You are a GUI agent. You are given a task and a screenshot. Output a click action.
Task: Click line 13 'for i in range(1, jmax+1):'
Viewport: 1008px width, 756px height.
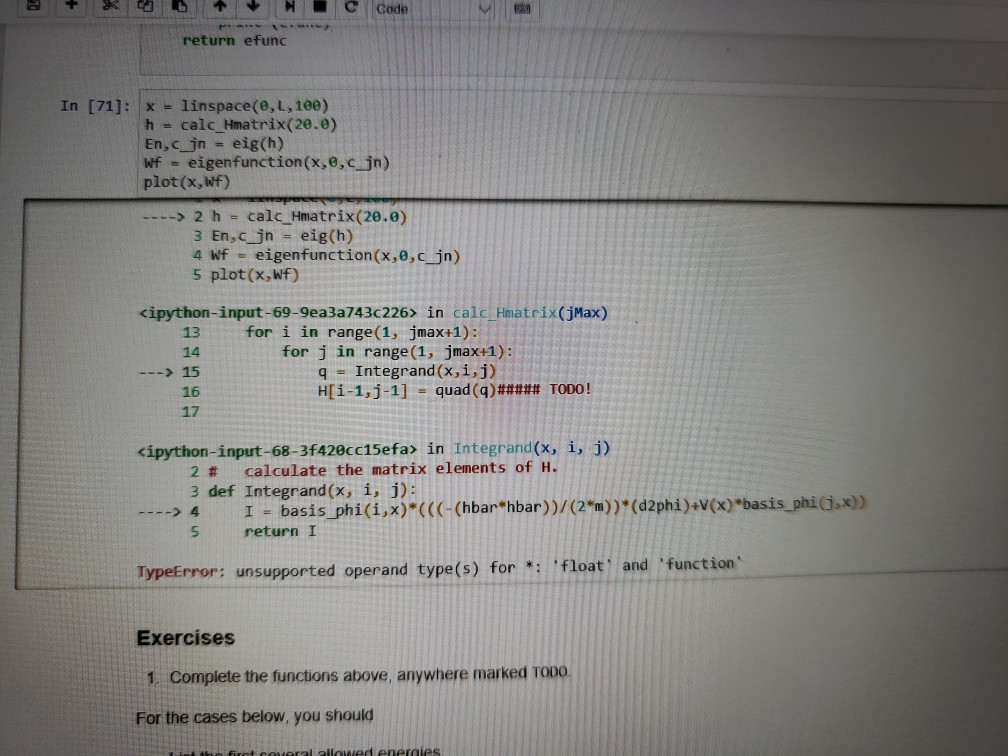[362, 332]
